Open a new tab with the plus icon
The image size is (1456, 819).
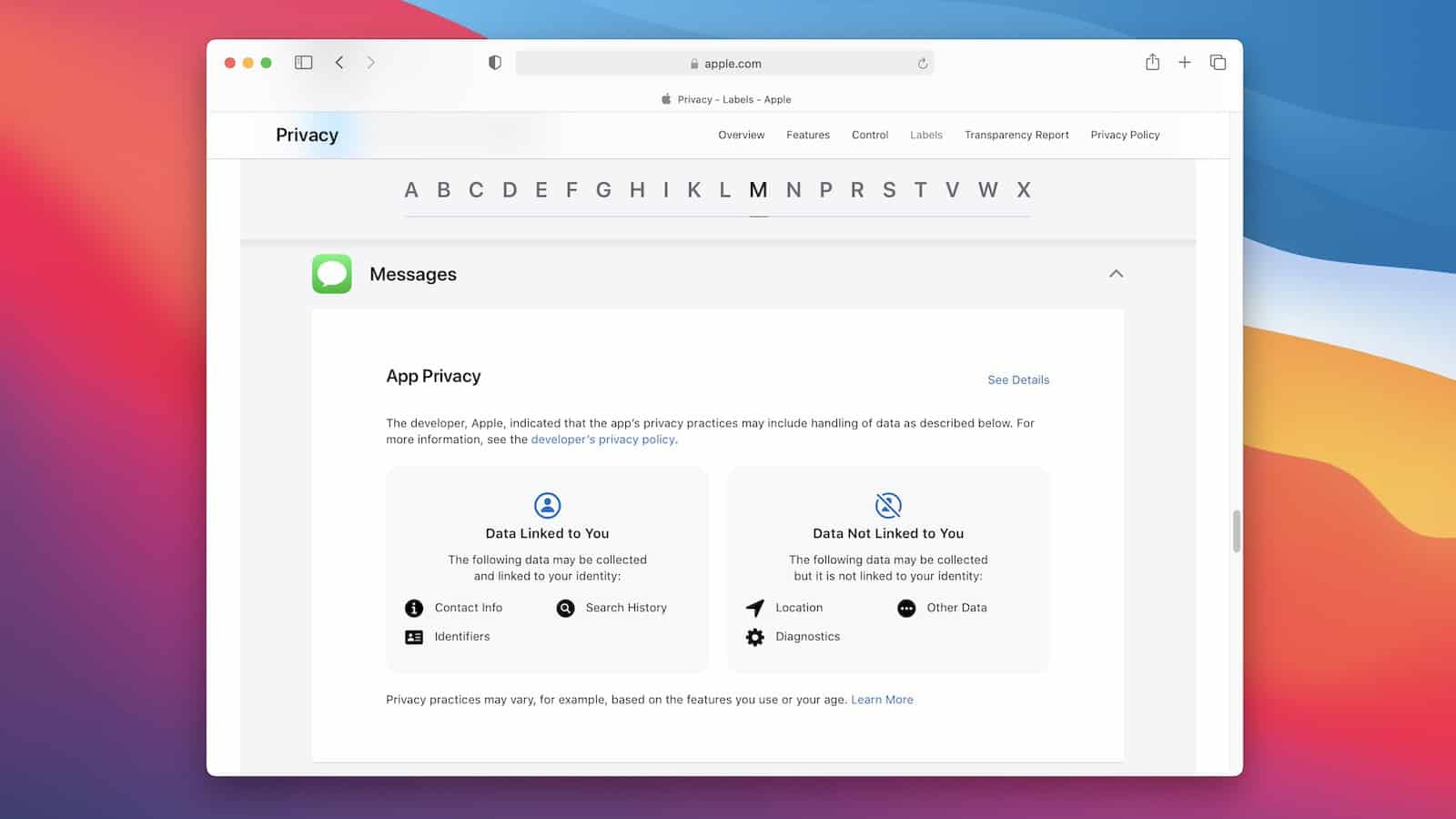point(1185,62)
